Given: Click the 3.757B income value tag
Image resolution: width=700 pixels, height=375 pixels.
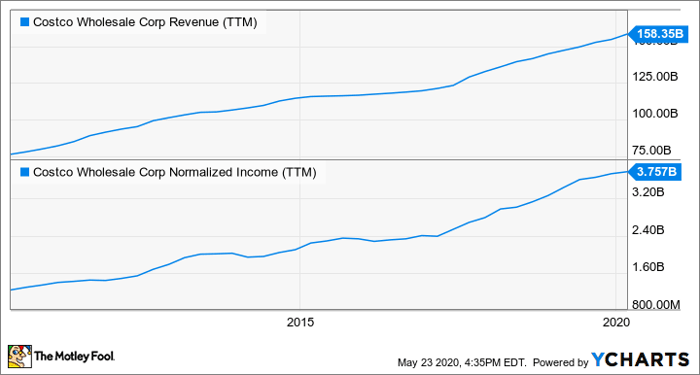Looking at the screenshot, I should click(x=654, y=171).
